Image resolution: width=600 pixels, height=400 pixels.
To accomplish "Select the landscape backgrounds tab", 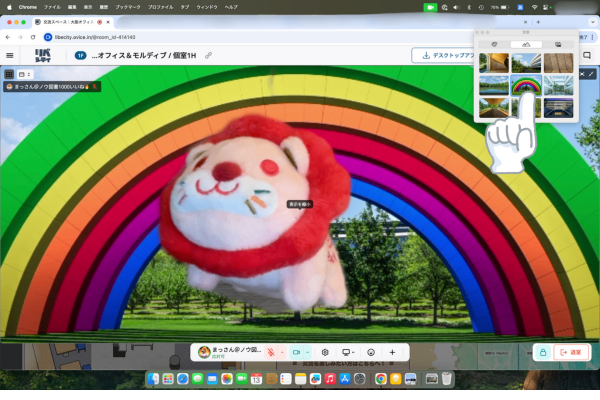I will 526,44.
